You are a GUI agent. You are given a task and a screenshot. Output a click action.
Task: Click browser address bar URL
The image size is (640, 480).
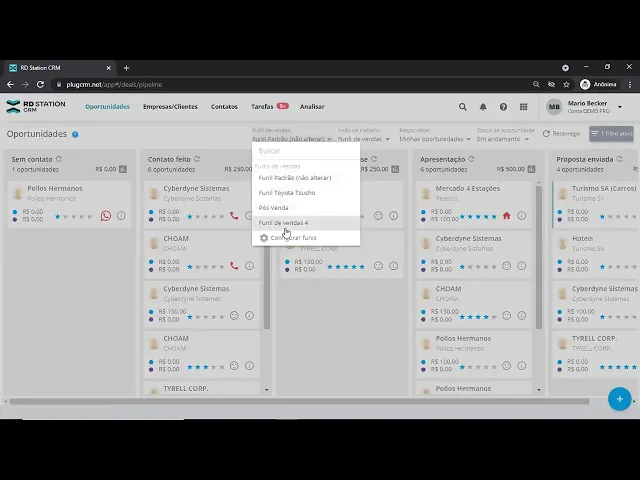114,84
